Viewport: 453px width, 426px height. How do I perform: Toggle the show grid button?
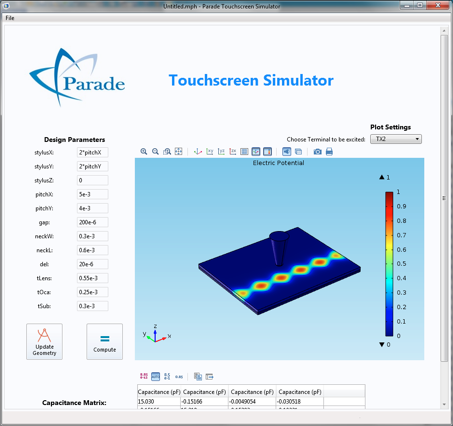(x=256, y=152)
